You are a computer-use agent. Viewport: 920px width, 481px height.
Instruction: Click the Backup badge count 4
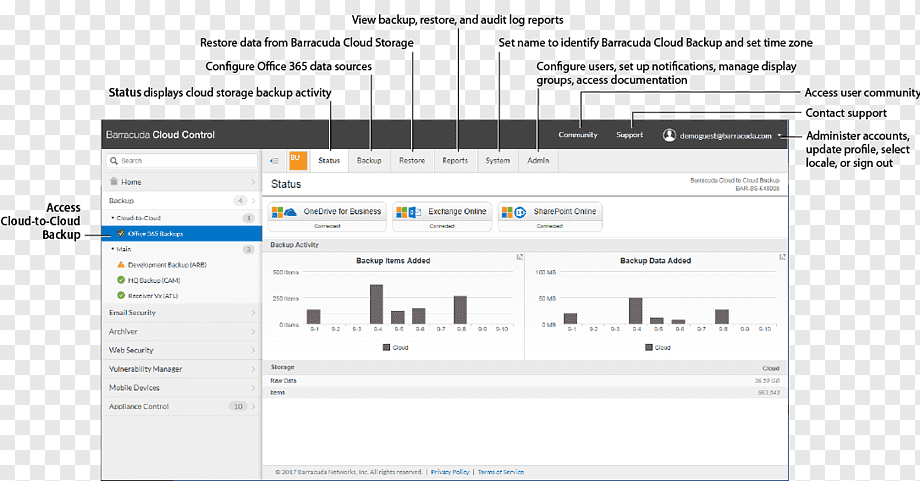[240, 201]
